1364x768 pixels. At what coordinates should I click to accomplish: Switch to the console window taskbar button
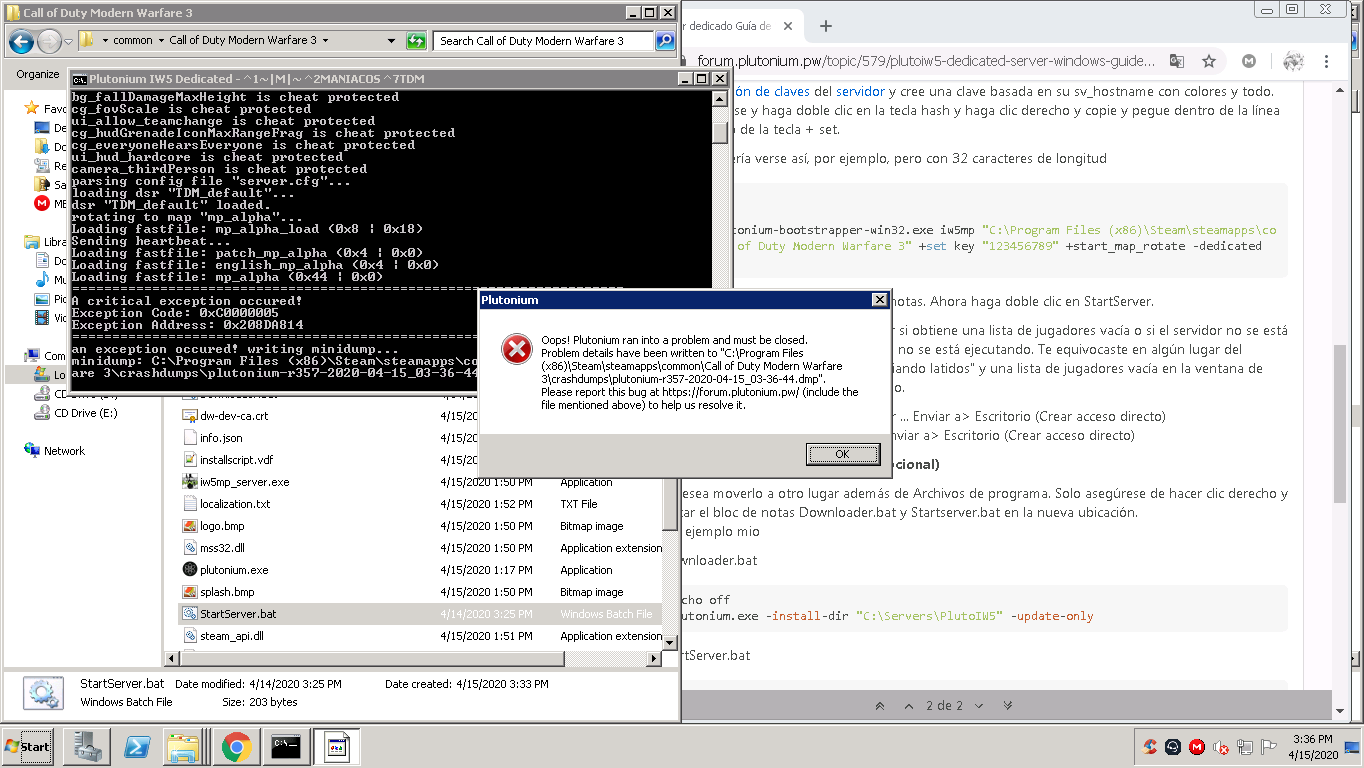(x=286, y=746)
